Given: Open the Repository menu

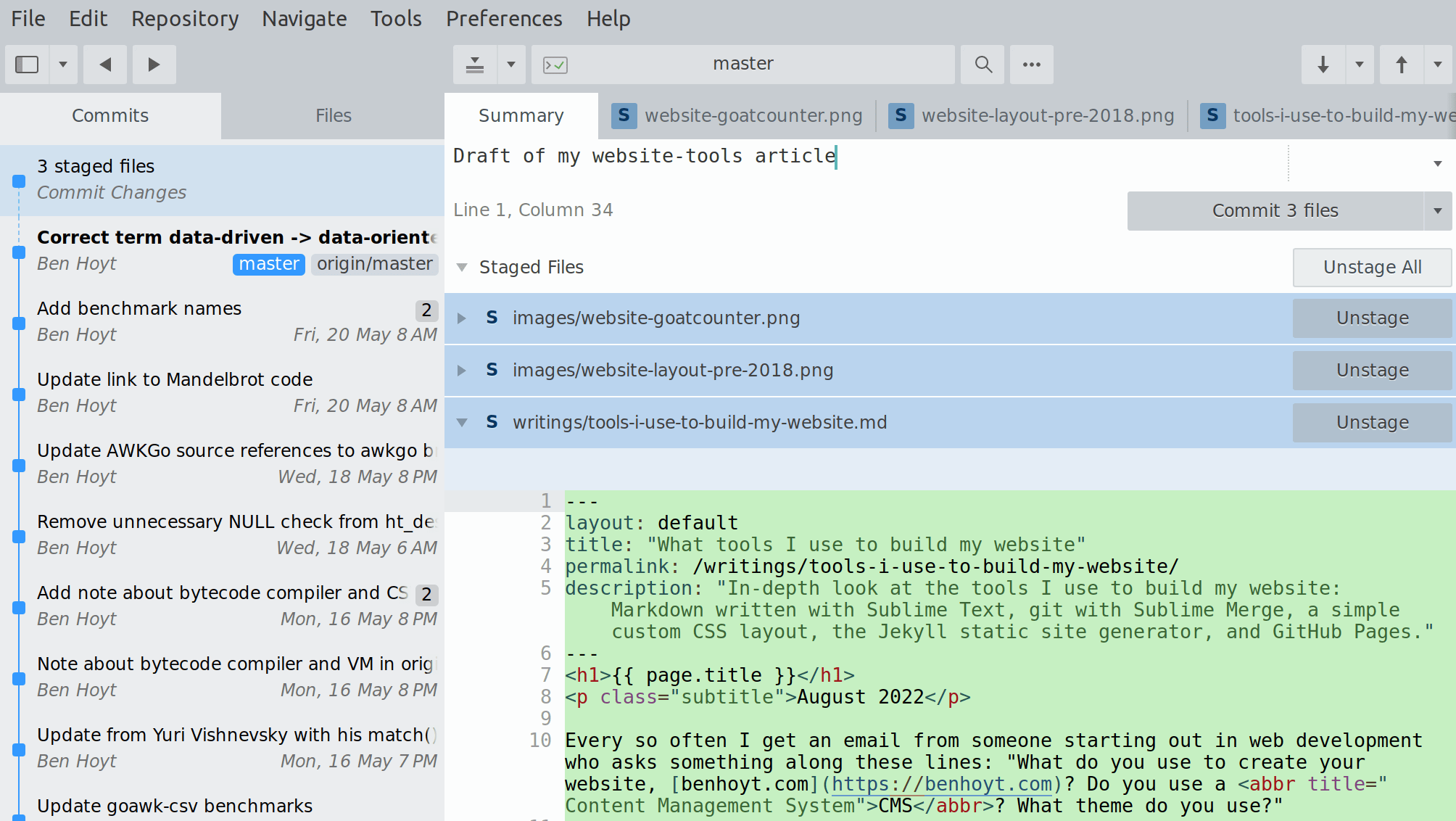Looking at the screenshot, I should click(184, 18).
